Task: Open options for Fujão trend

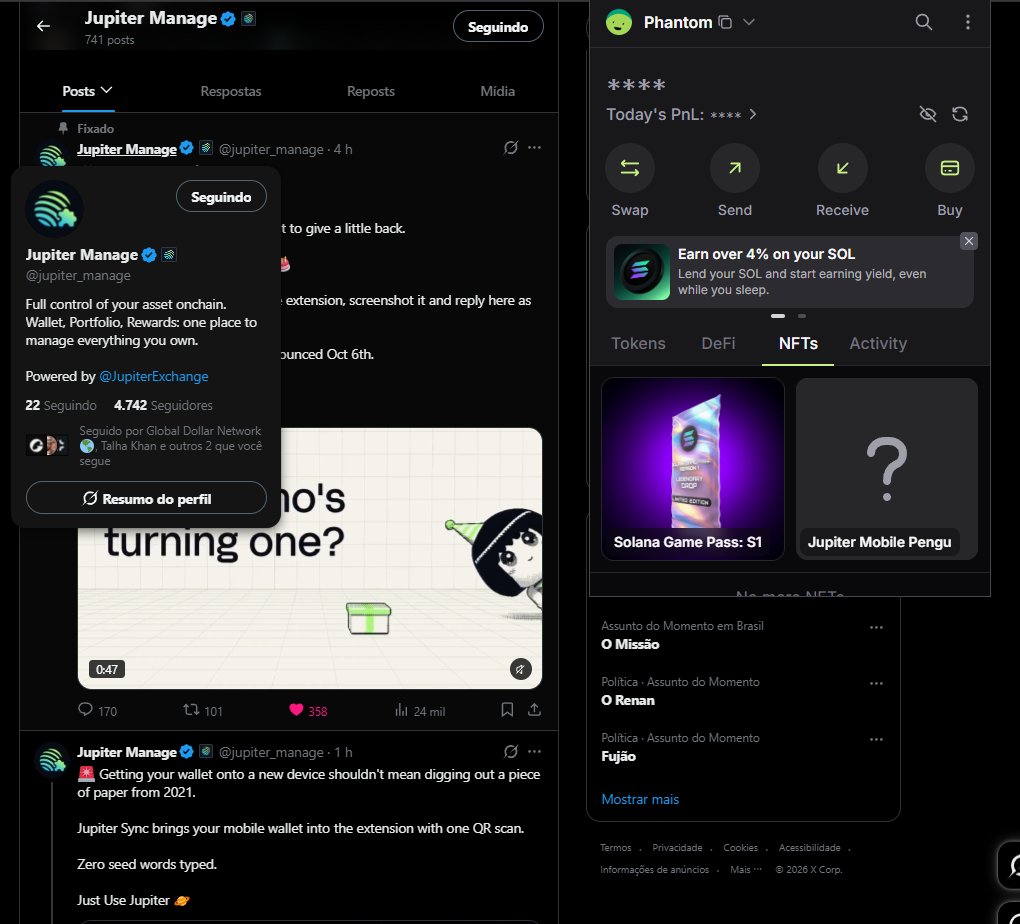Action: point(876,740)
